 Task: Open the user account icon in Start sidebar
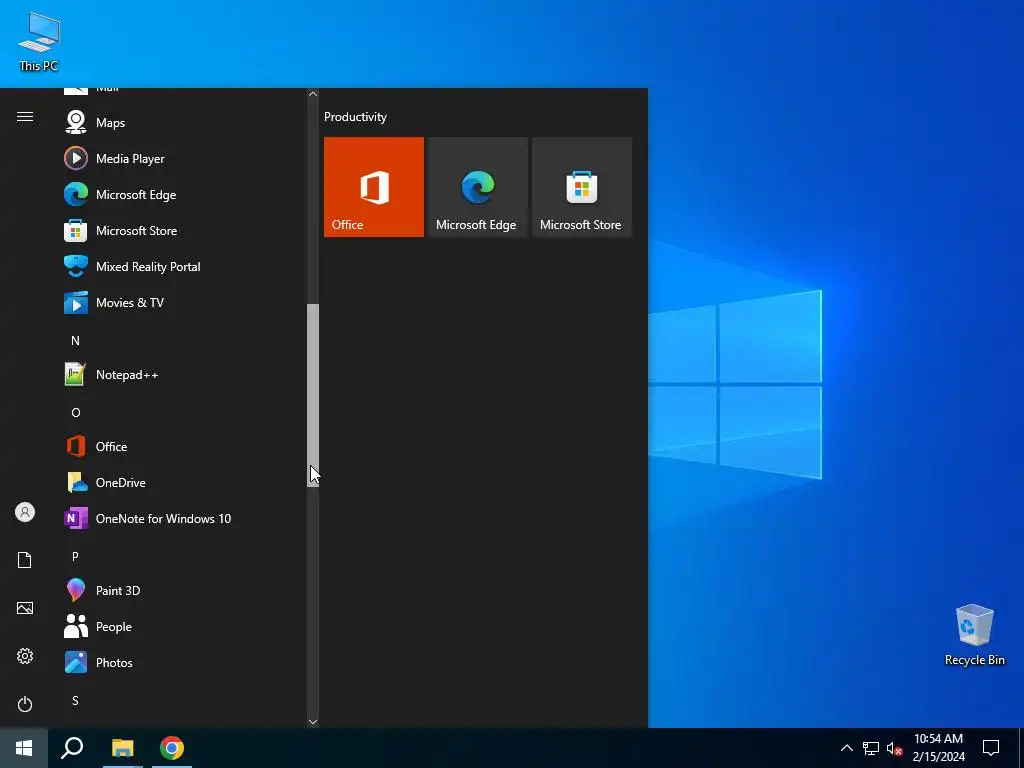(x=25, y=512)
